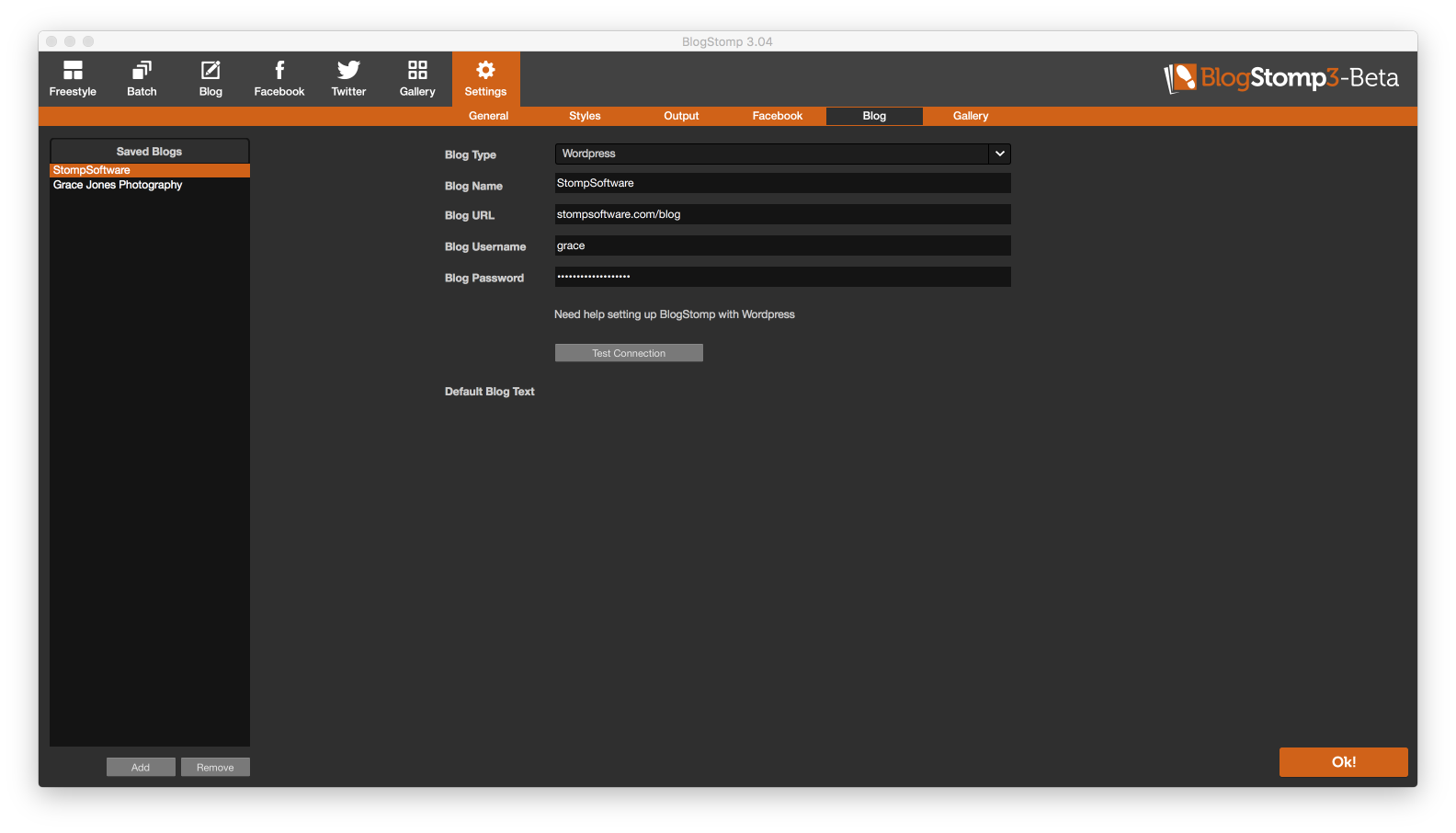This screenshot has height=833, width=1456.
Task: Click the BlogStomp3-Beta logo
Action: 1281,78
